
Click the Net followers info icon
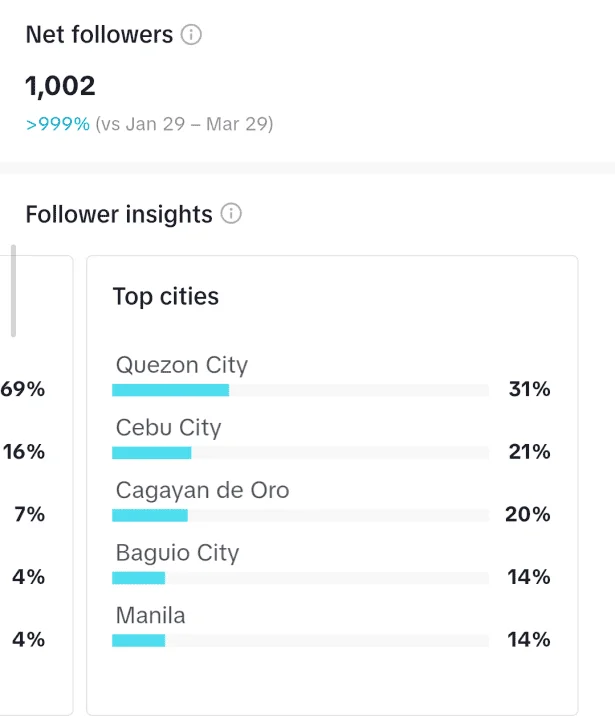point(191,34)
